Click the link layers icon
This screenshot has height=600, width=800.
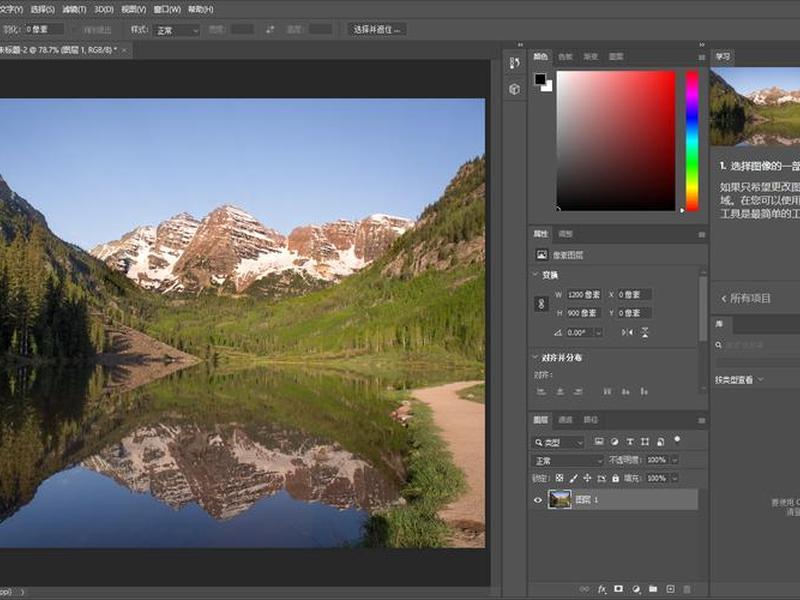pyautogui.click(x=584, y=589)
